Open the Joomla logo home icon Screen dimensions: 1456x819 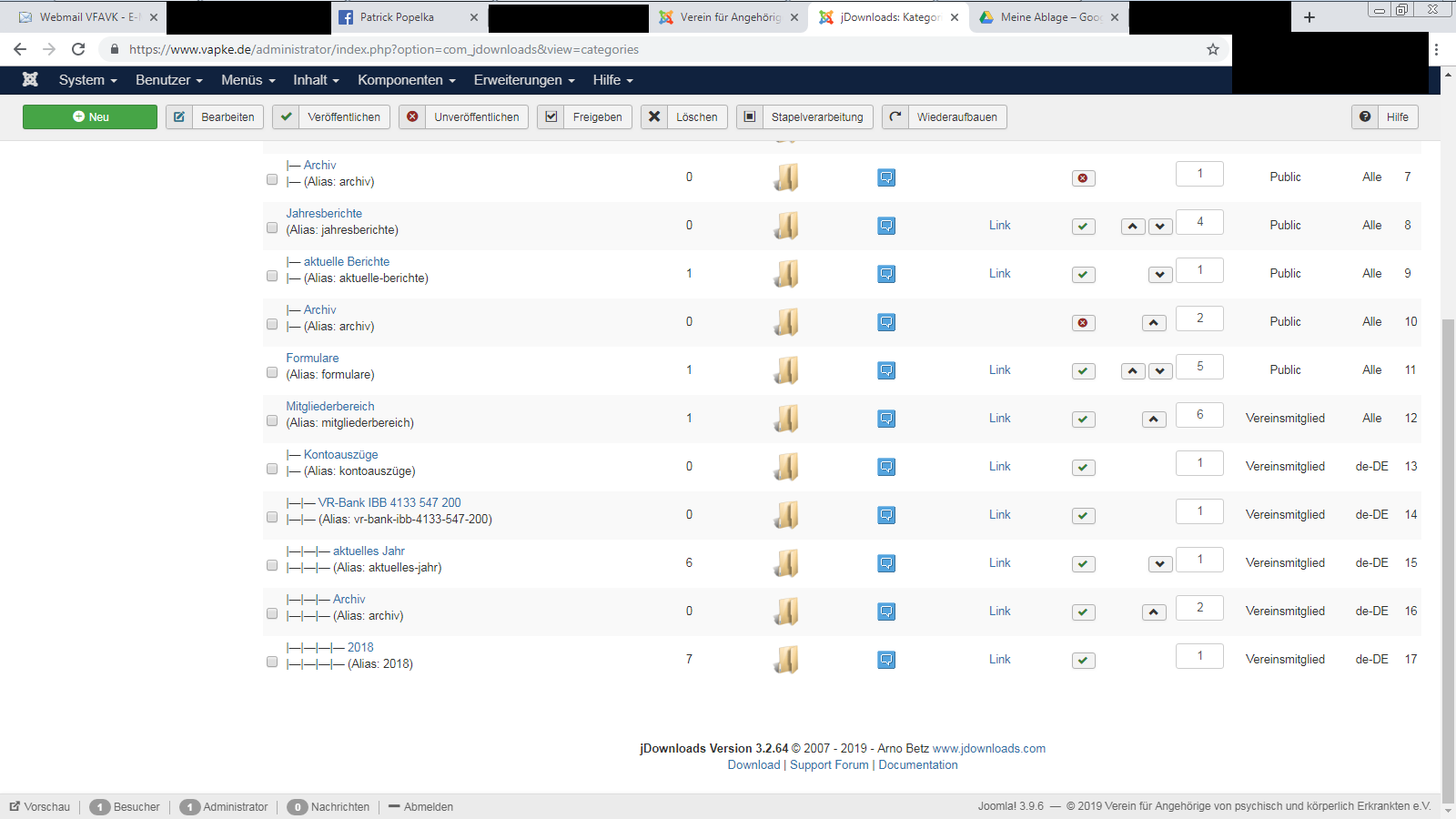(30, 80)
